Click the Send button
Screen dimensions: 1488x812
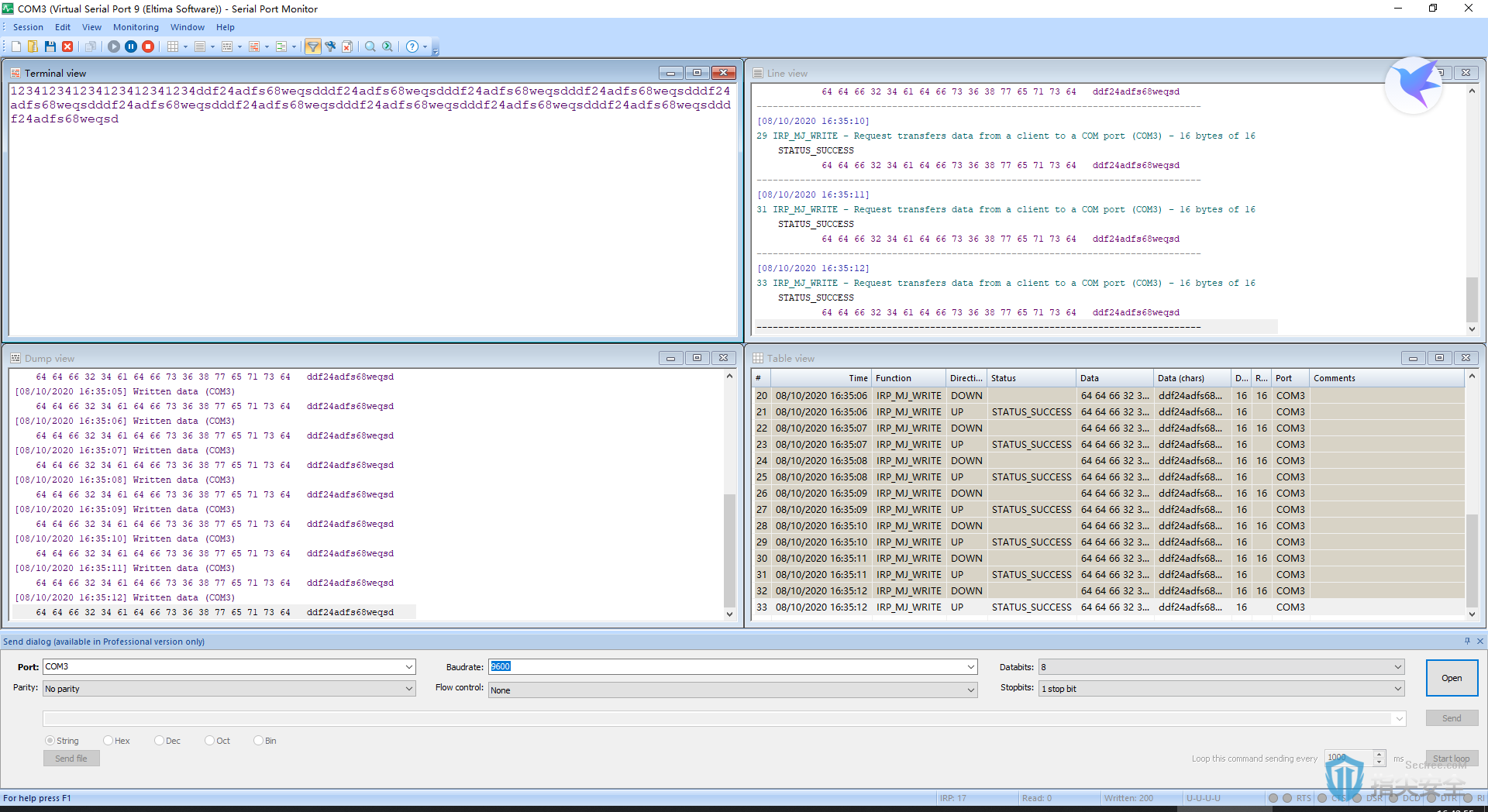(1452, 718)
